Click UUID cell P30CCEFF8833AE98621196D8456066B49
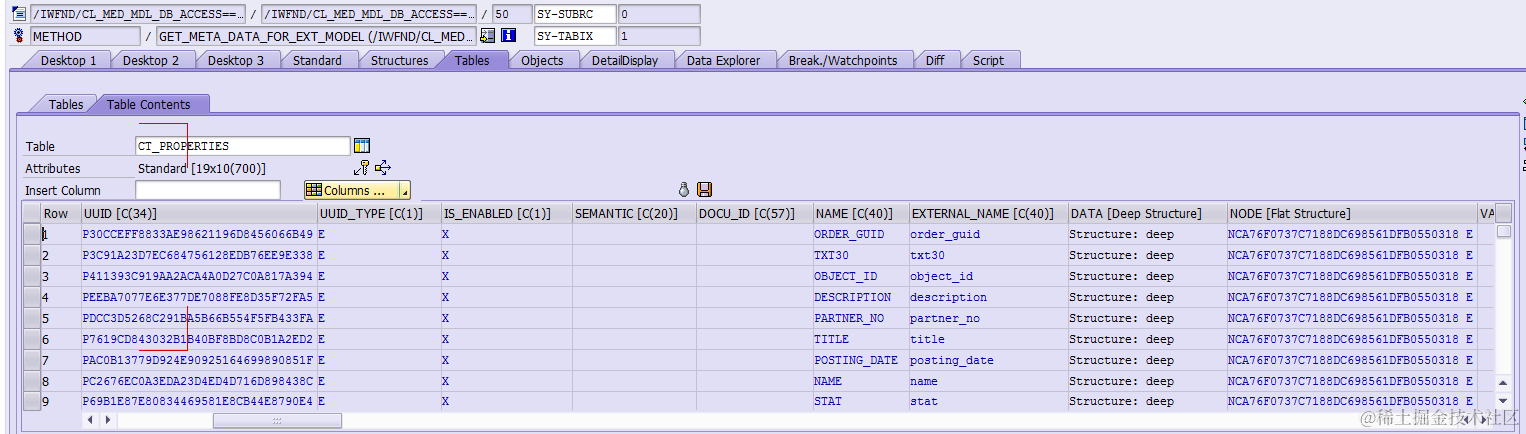This screenshot has width=1526, height=434. [x=198, y=234]
